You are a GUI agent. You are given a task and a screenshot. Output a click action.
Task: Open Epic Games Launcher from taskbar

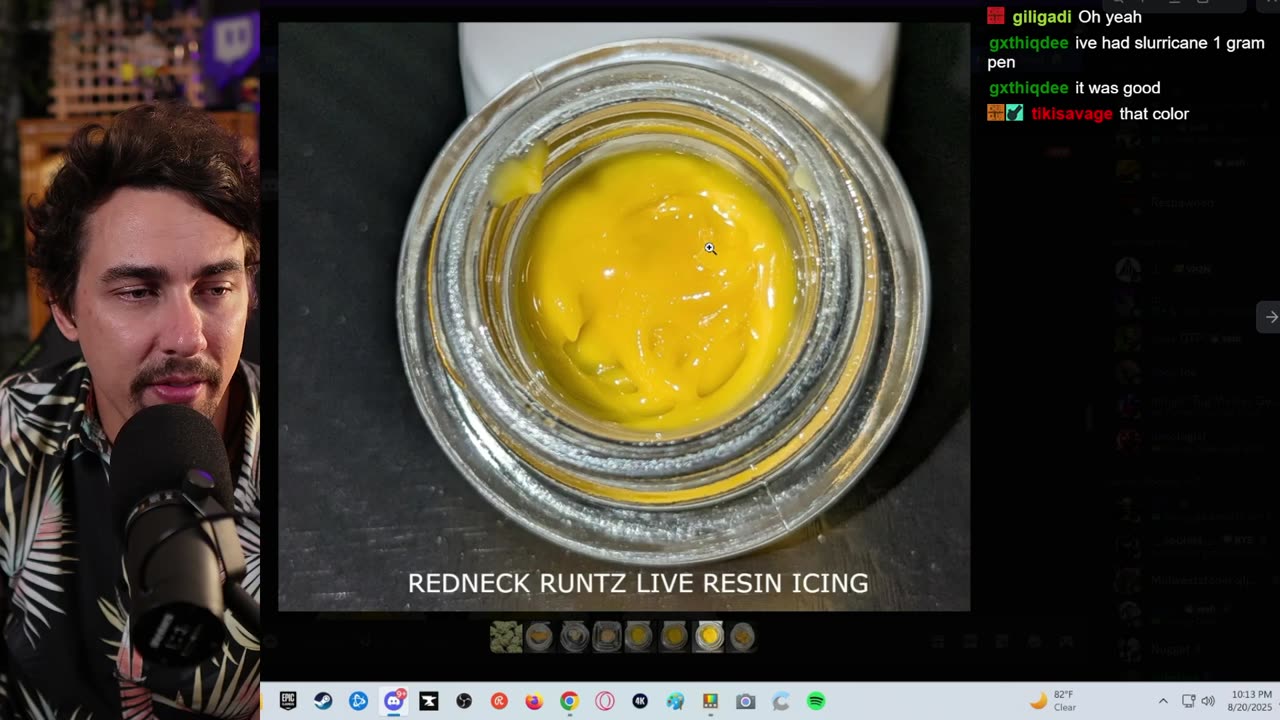288,701
